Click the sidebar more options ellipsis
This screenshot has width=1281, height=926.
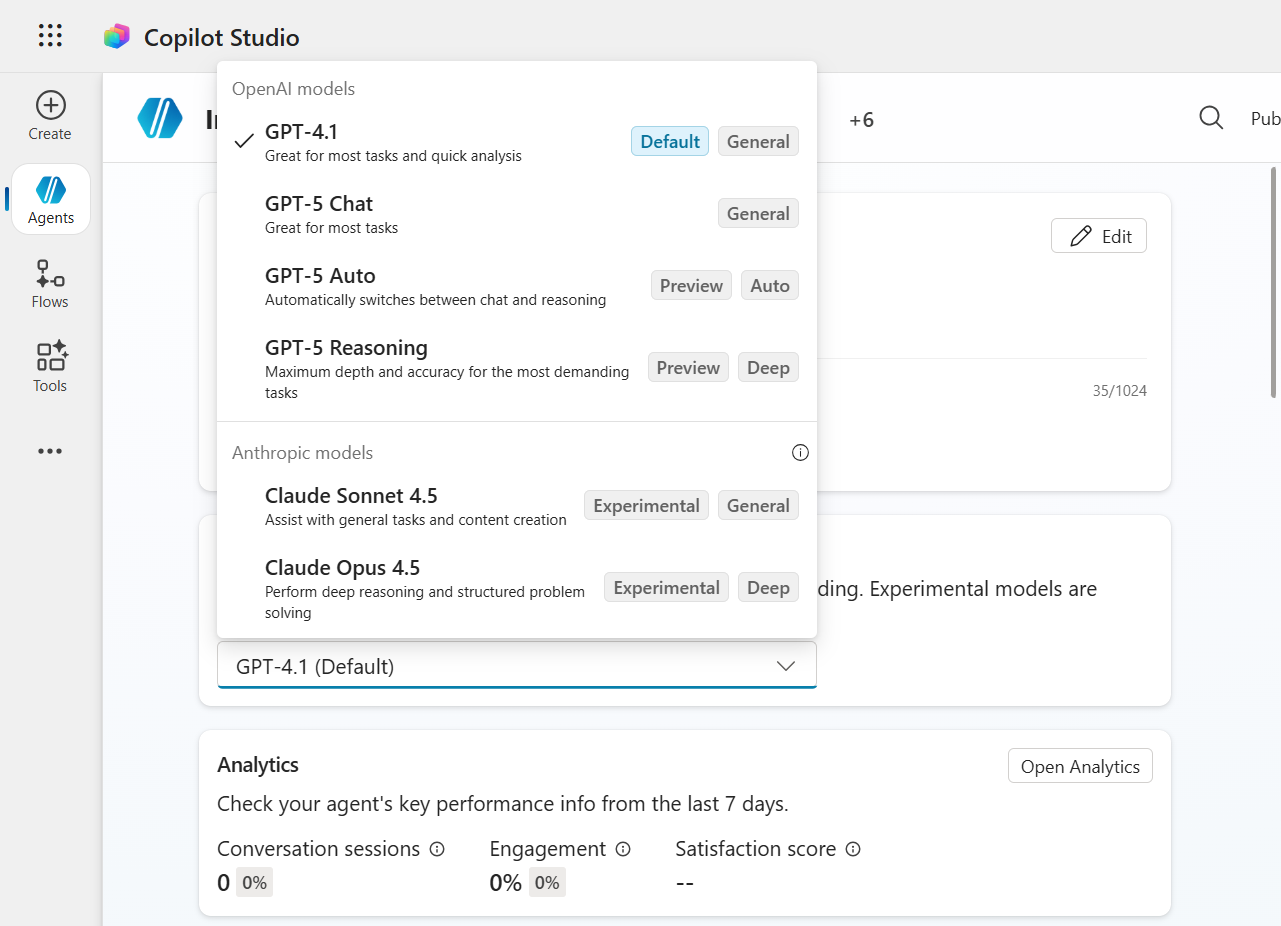(x=50, y=451)
